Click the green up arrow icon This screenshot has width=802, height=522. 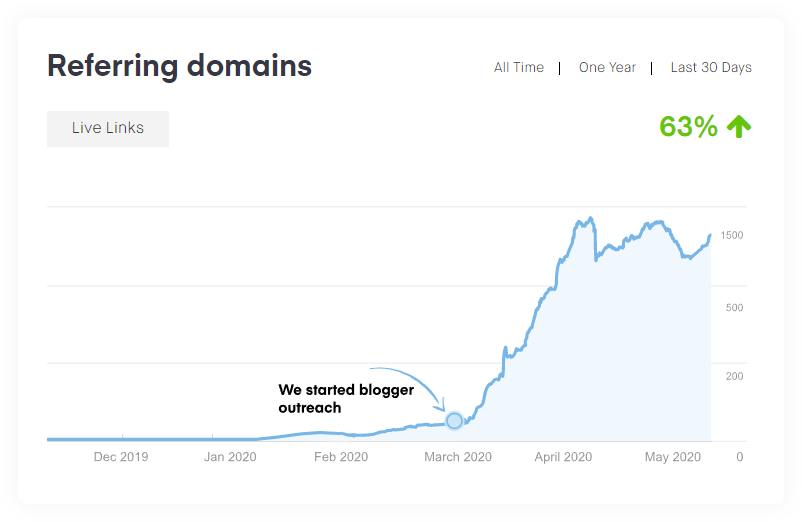click(x=739, y=127)
